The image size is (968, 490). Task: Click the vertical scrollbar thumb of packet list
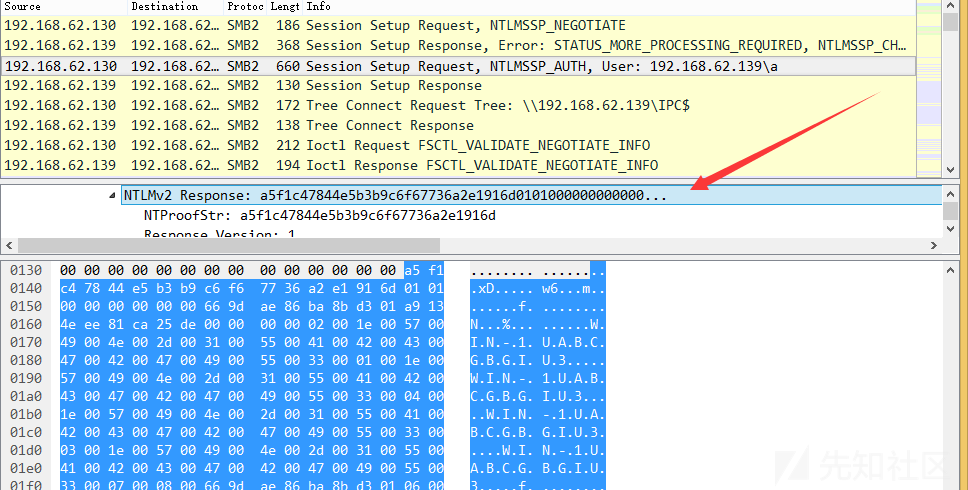951,21
